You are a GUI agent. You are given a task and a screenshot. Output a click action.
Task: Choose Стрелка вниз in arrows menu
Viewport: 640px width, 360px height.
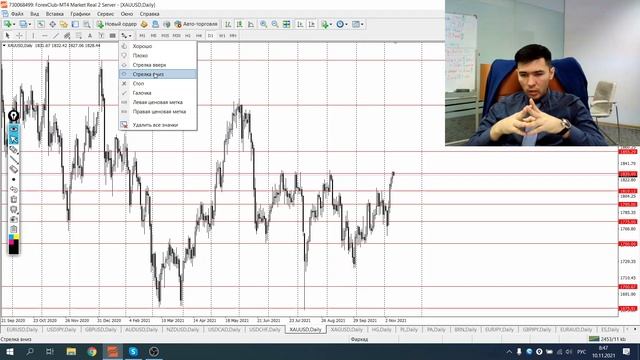pos(158,74)
